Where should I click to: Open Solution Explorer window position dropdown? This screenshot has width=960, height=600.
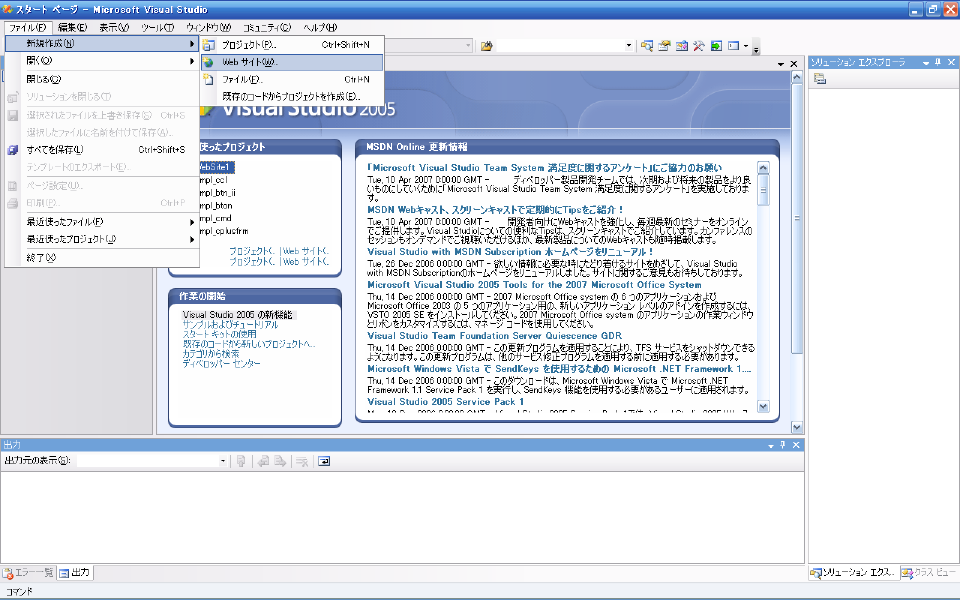[x=926, y=62]
